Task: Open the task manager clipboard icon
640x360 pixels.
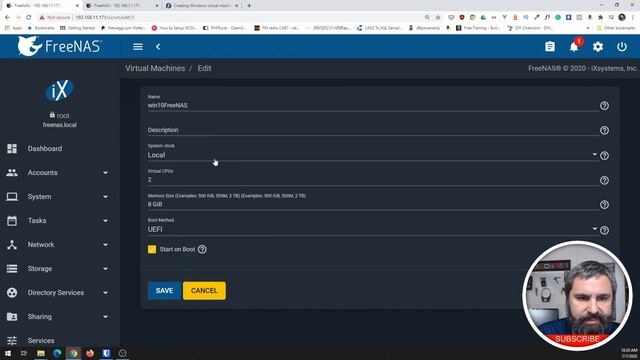Action: pos(550,47)
